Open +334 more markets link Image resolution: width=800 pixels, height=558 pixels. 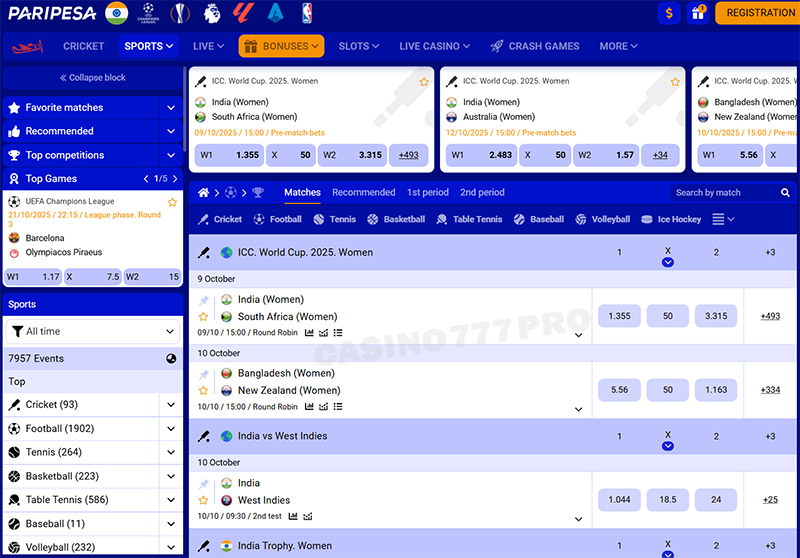(x=770, y=390)
